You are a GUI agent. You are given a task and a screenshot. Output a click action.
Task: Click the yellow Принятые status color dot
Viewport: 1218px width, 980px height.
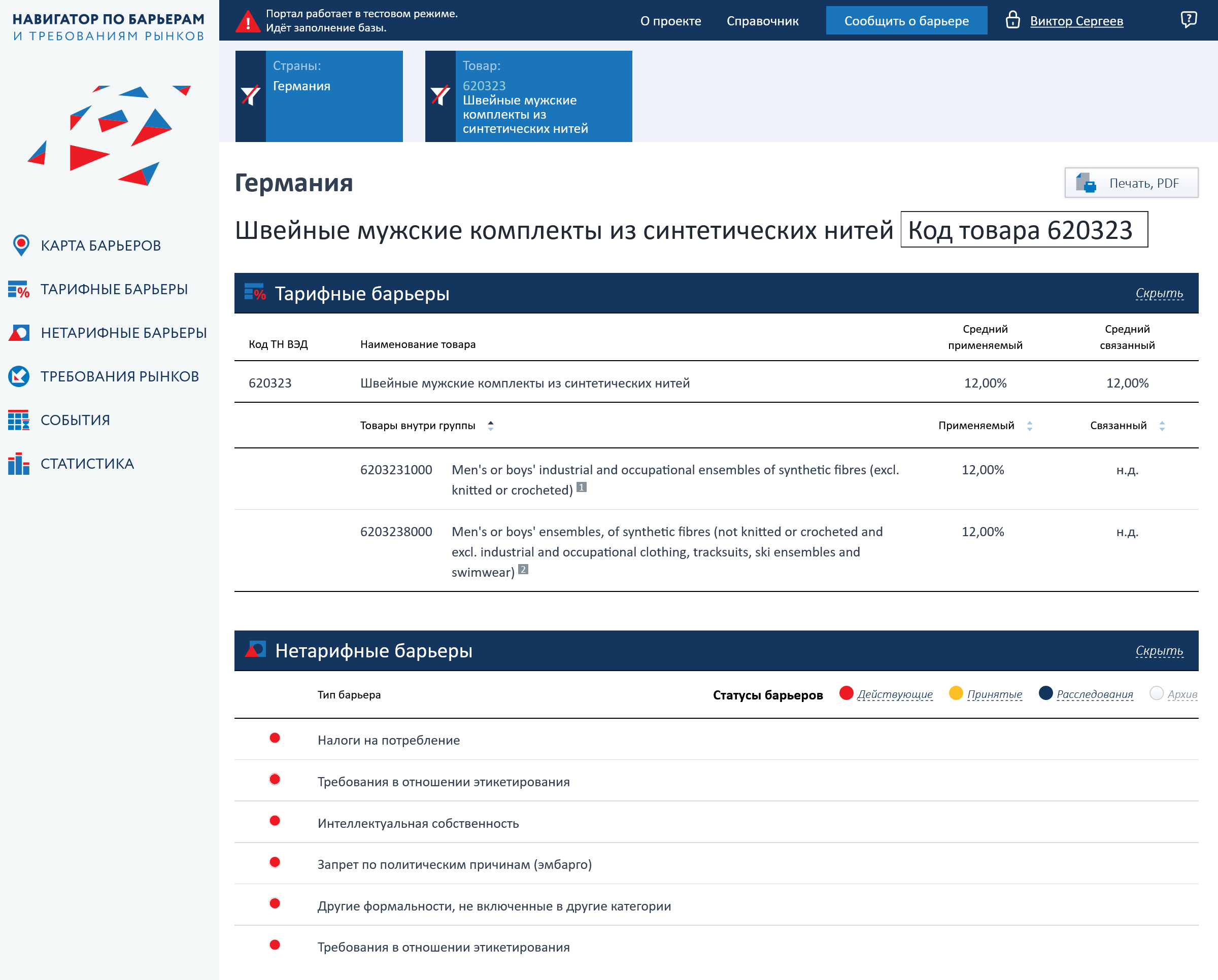click(955, 693)
